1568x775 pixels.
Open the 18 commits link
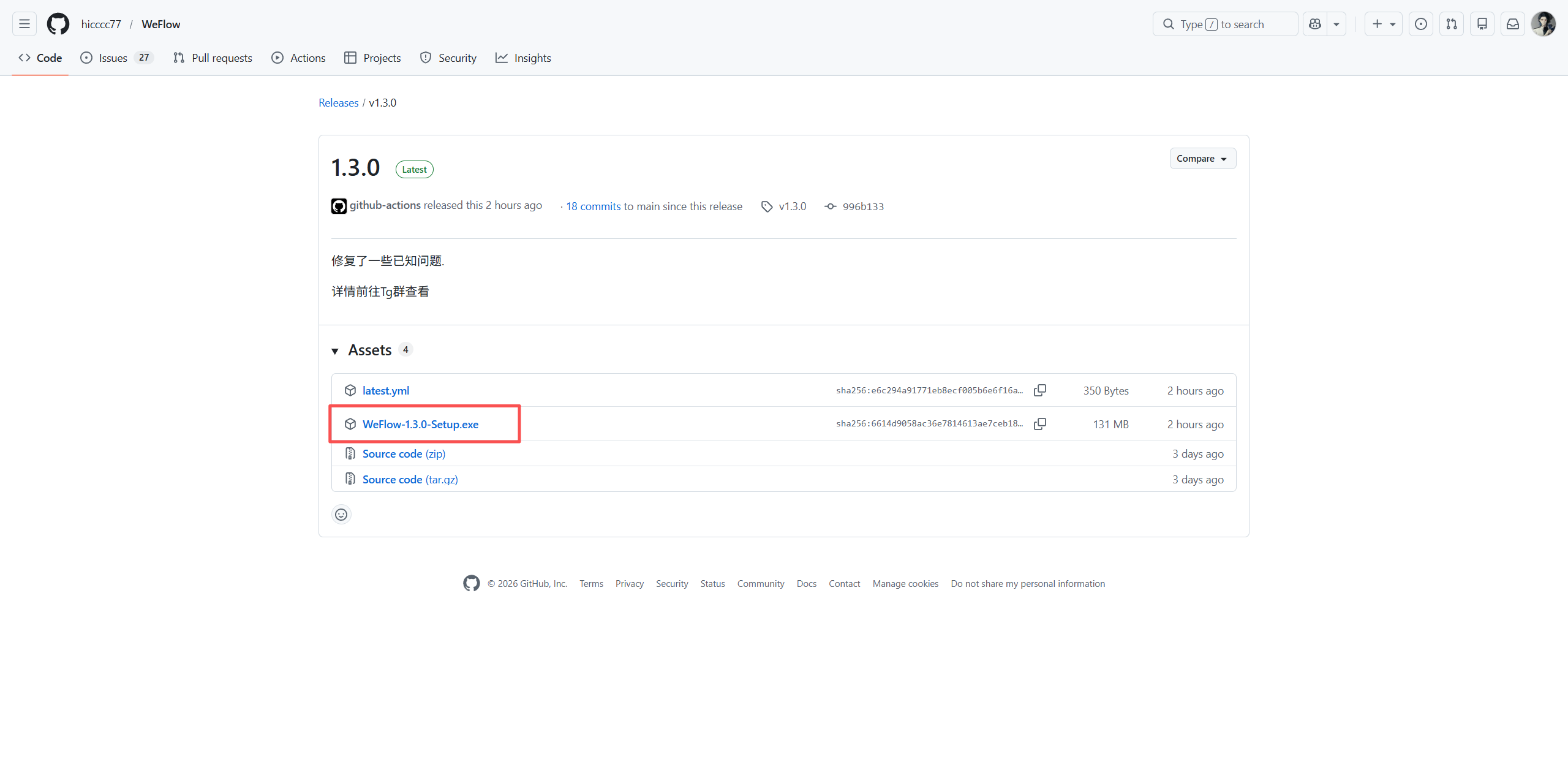click(x=593, y=206)
